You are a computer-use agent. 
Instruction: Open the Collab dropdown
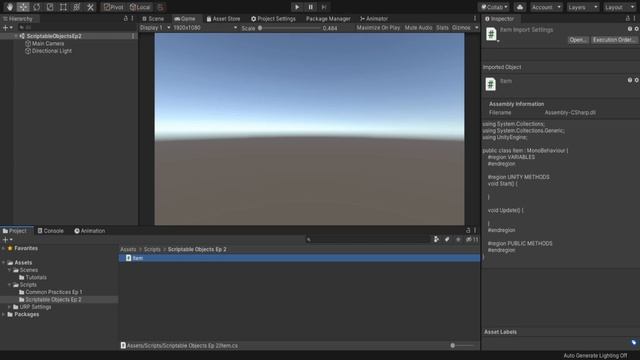[x=494, y=7]
